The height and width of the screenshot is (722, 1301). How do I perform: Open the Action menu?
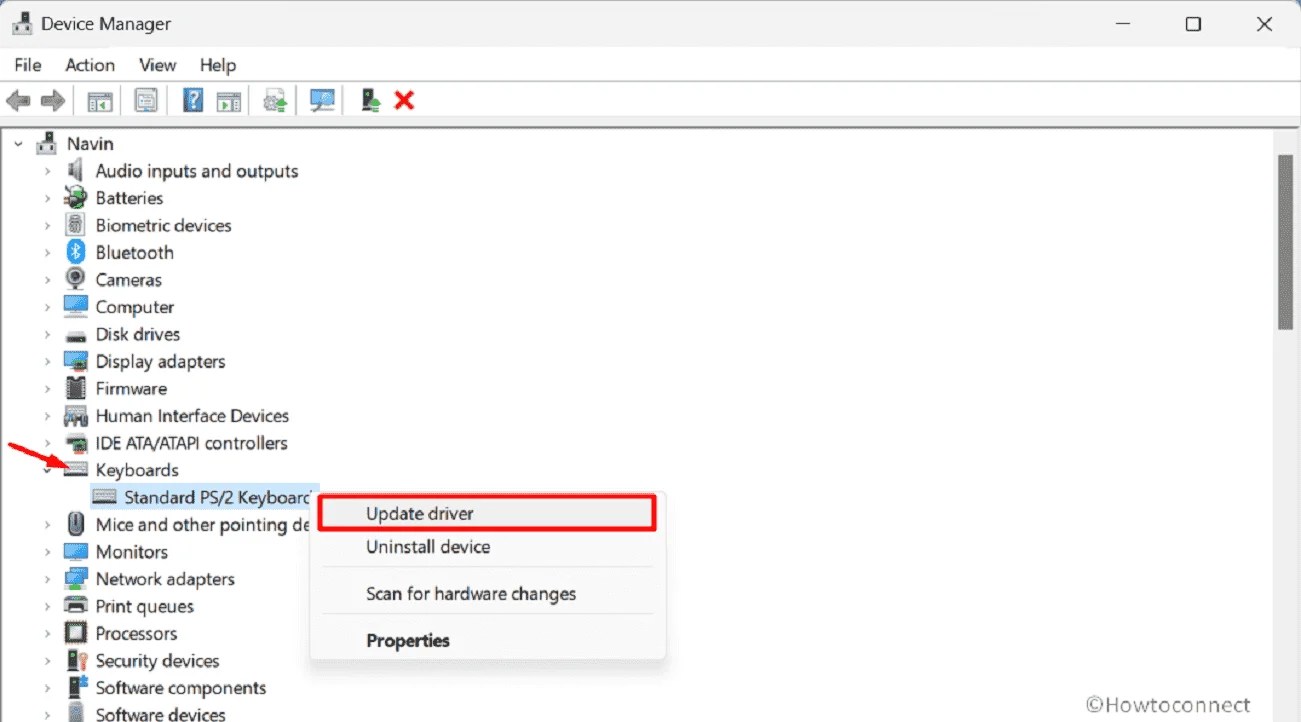click(90, 65)
